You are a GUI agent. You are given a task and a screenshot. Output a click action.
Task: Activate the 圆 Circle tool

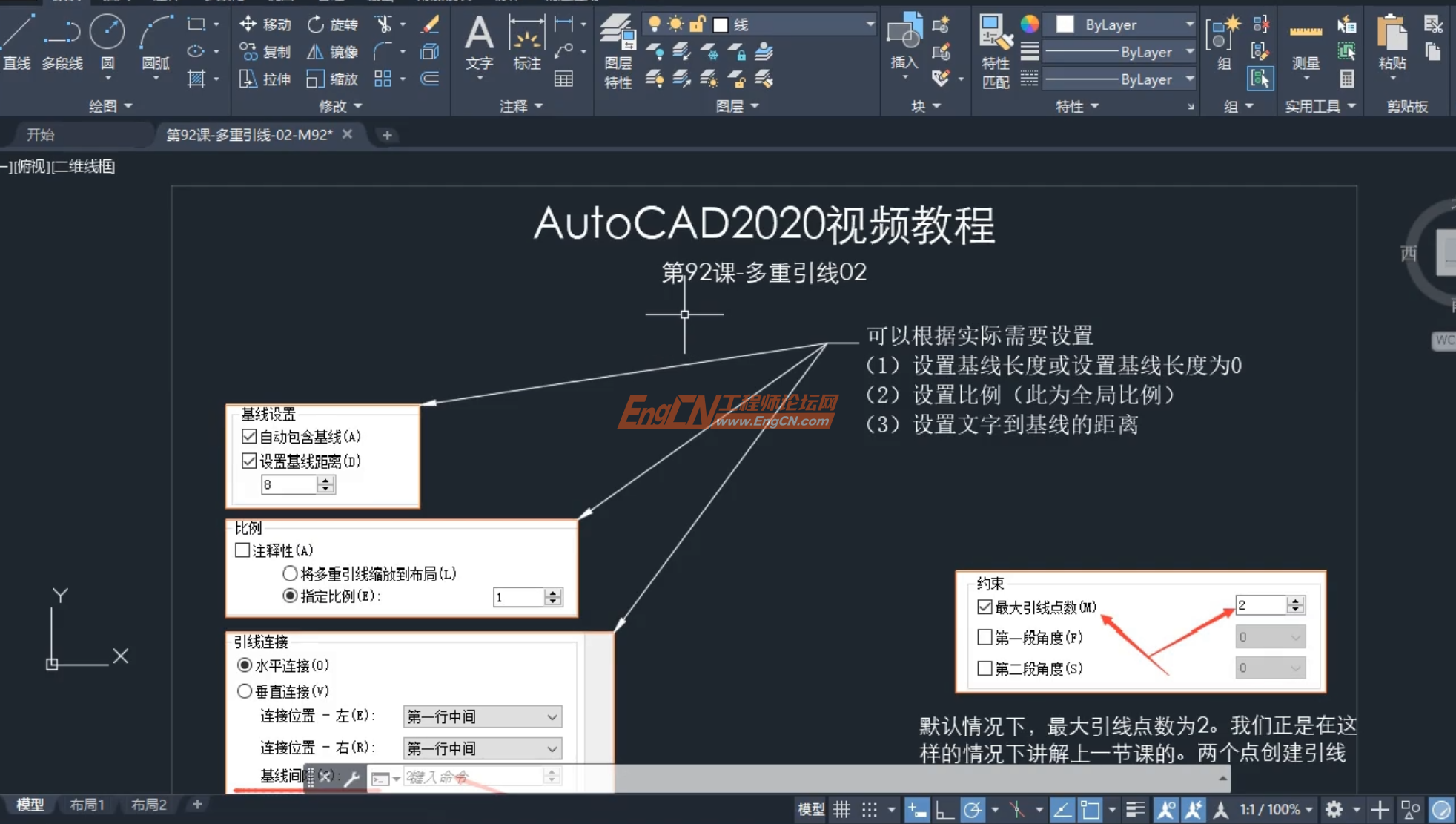coord(107,31)
